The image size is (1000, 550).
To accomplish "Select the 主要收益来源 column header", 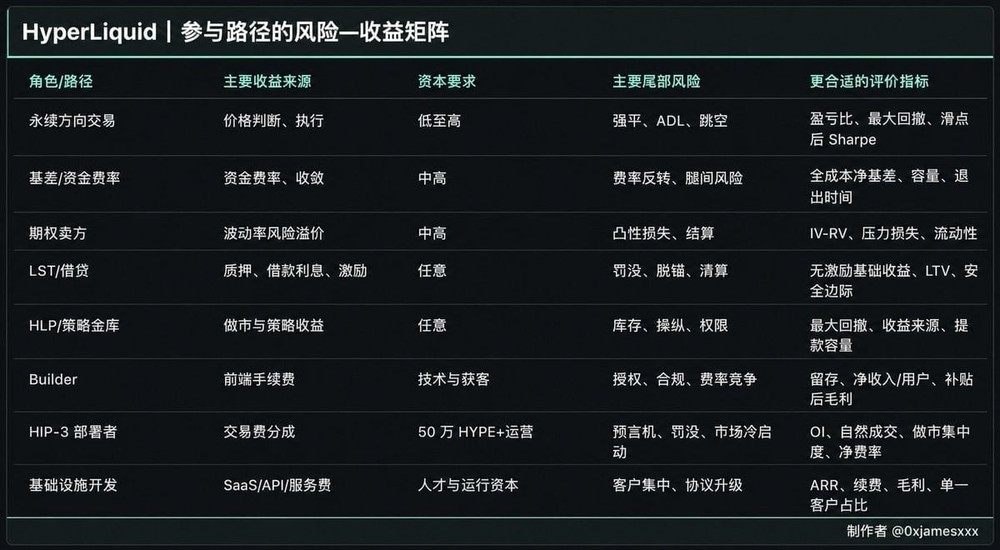I will [267, 81].
